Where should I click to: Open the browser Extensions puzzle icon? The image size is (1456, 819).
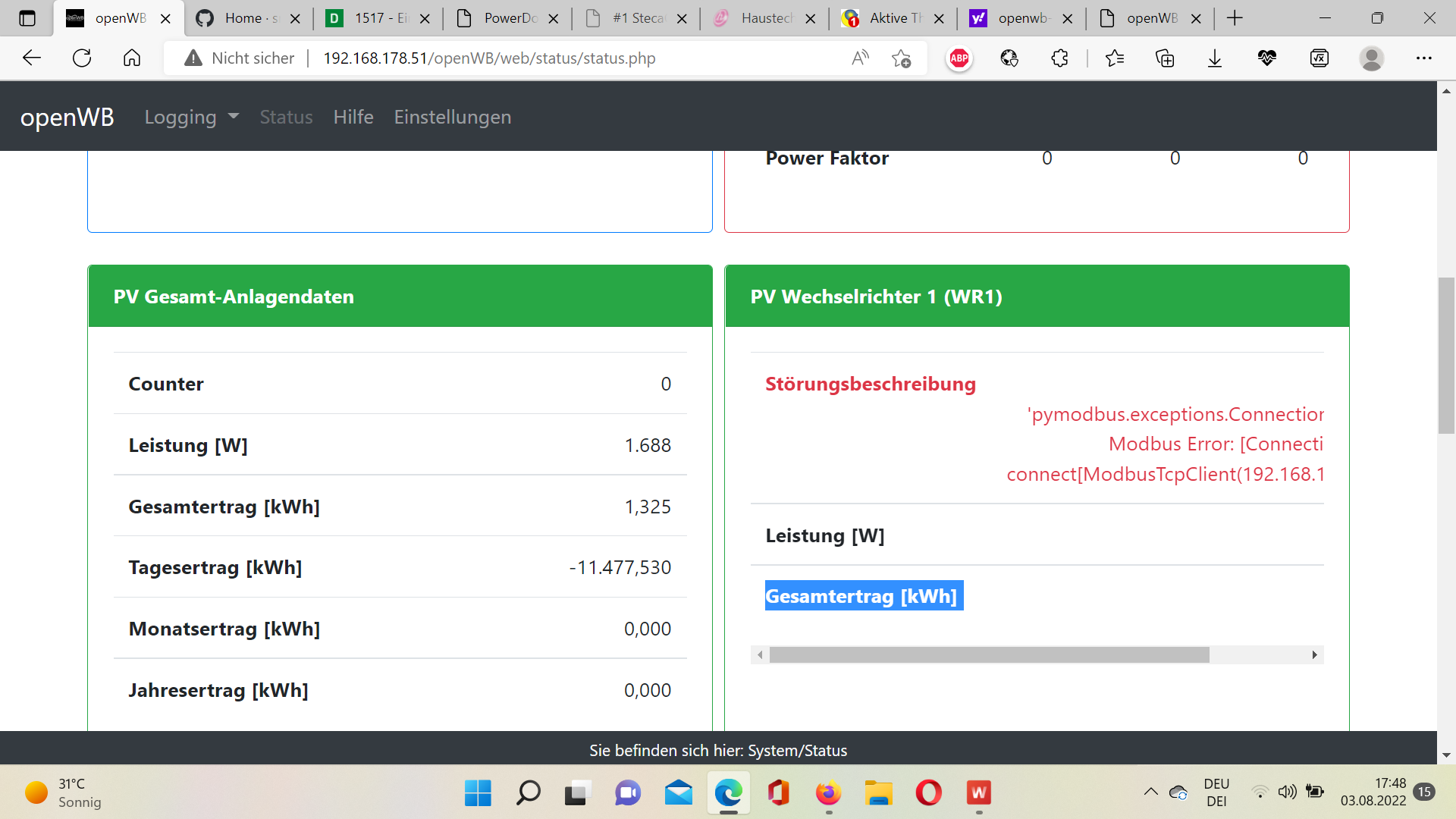1059,58
